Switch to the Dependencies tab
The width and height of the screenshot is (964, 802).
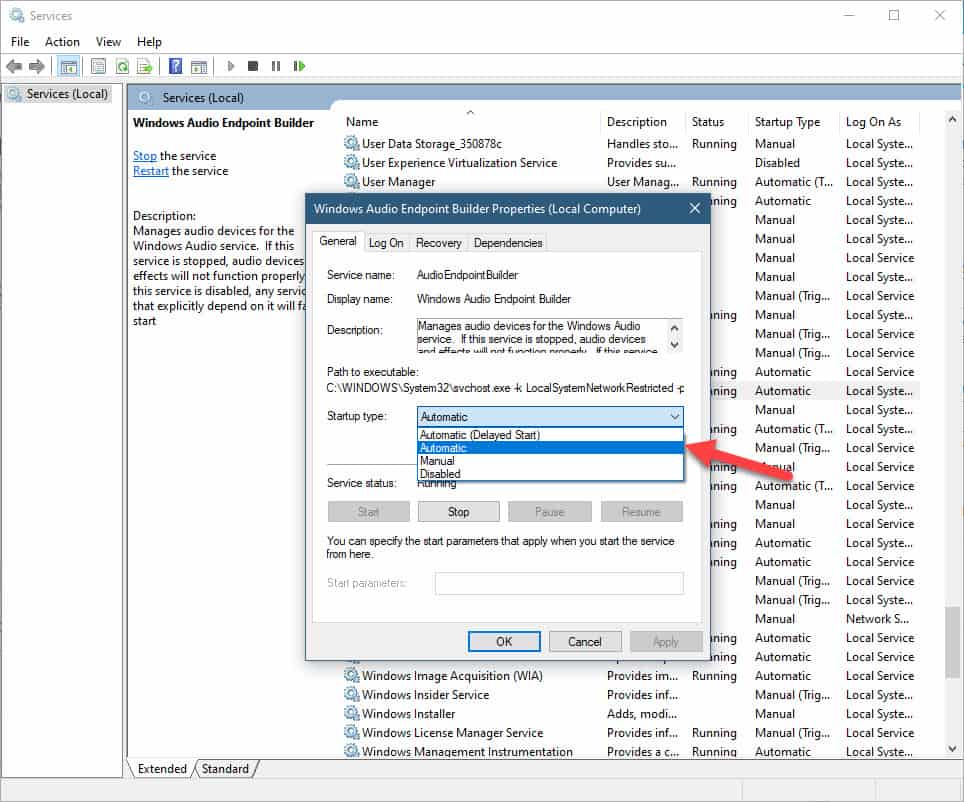point(507,242)
